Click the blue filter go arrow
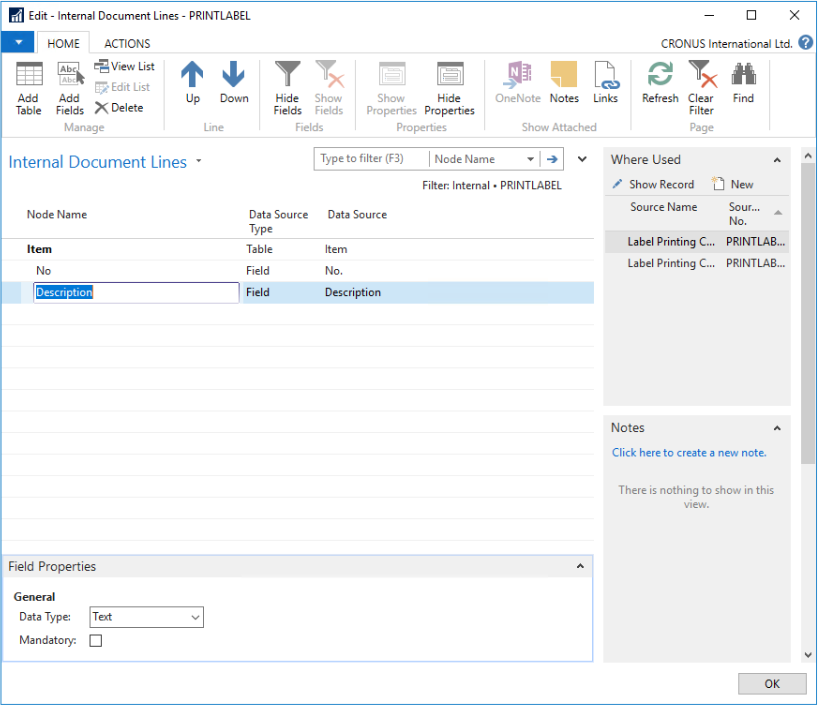The image size is (819, 707). (552, 159)
